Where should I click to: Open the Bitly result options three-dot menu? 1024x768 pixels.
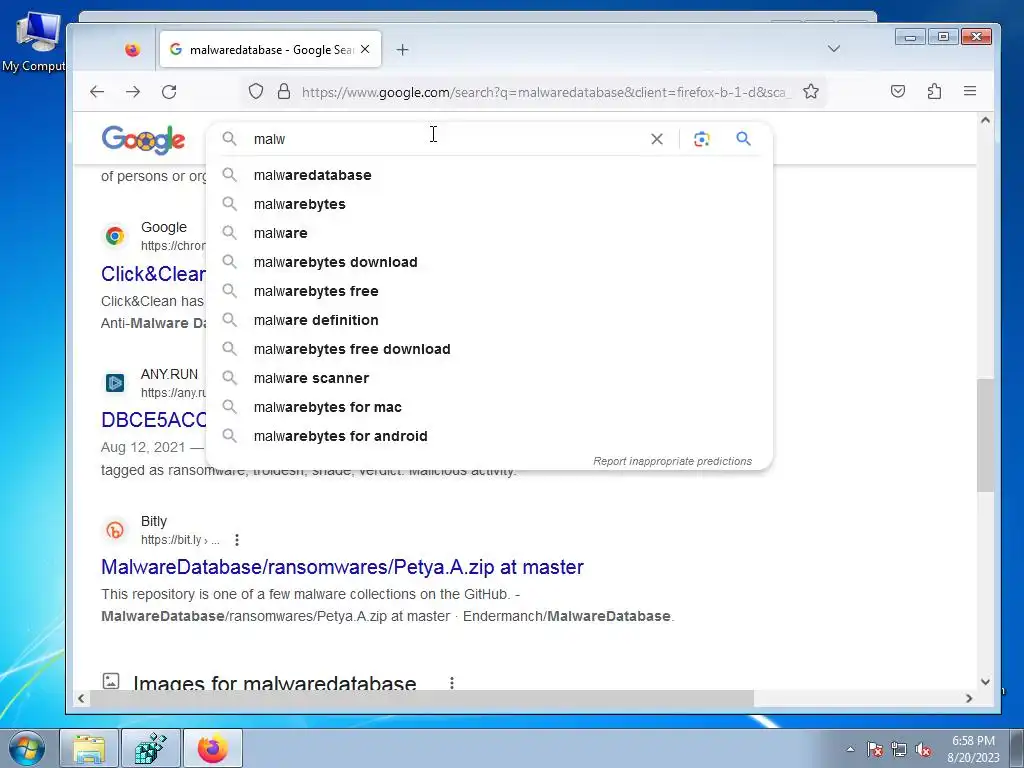click(x=237, y=540)
